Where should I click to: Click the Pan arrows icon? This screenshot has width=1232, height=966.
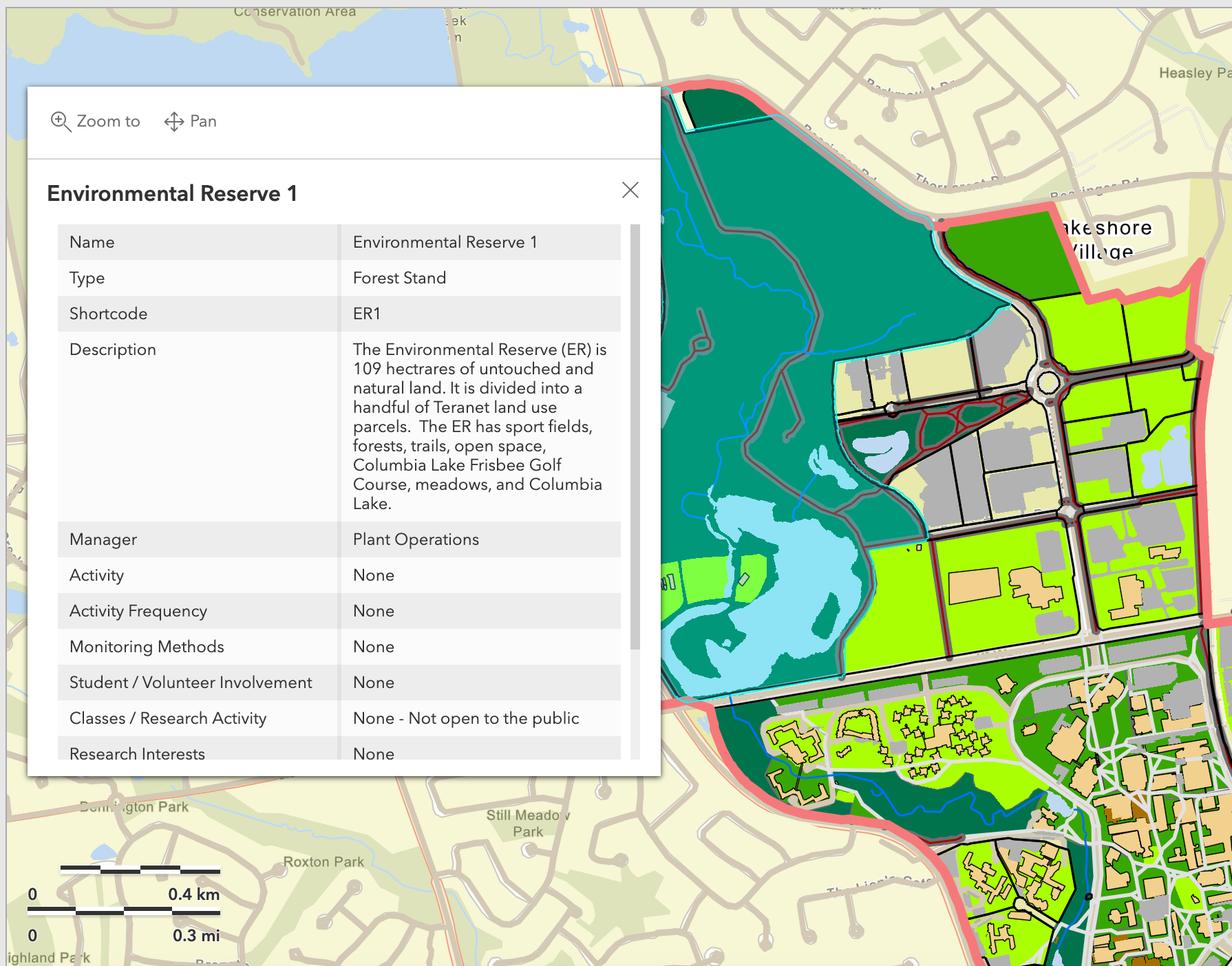coord(173,122)
